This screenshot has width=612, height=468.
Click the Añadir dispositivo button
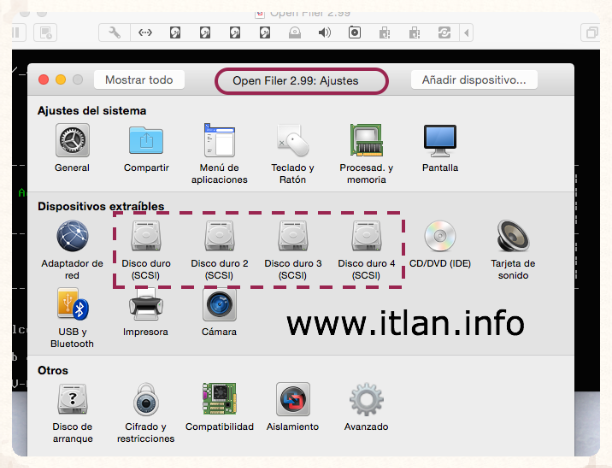tap(474, 80)
